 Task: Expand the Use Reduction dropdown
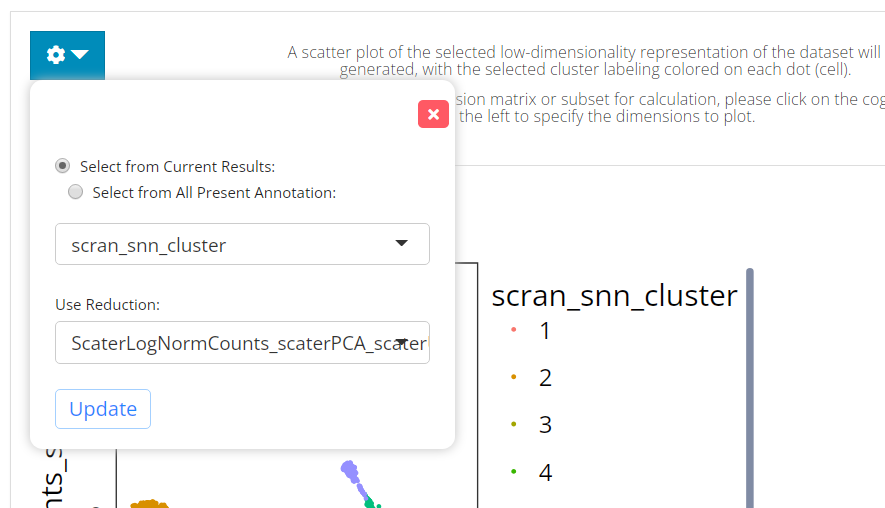click(x=242, y=343)
